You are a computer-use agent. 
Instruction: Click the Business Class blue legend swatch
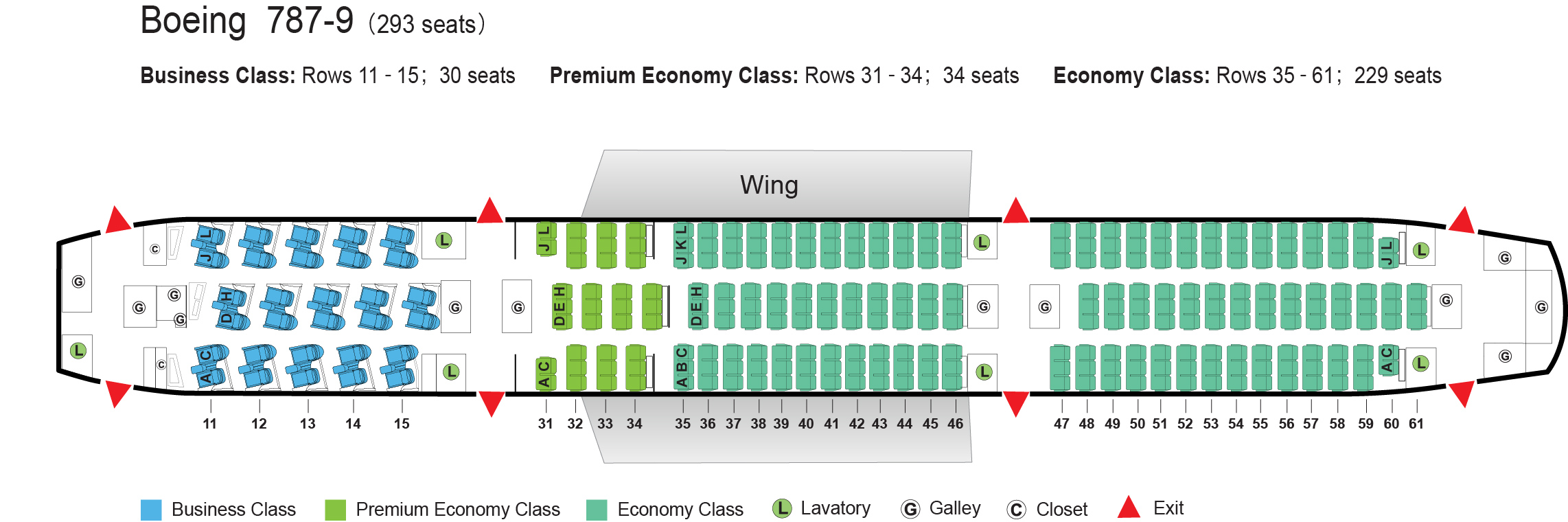tap(151, 510)
